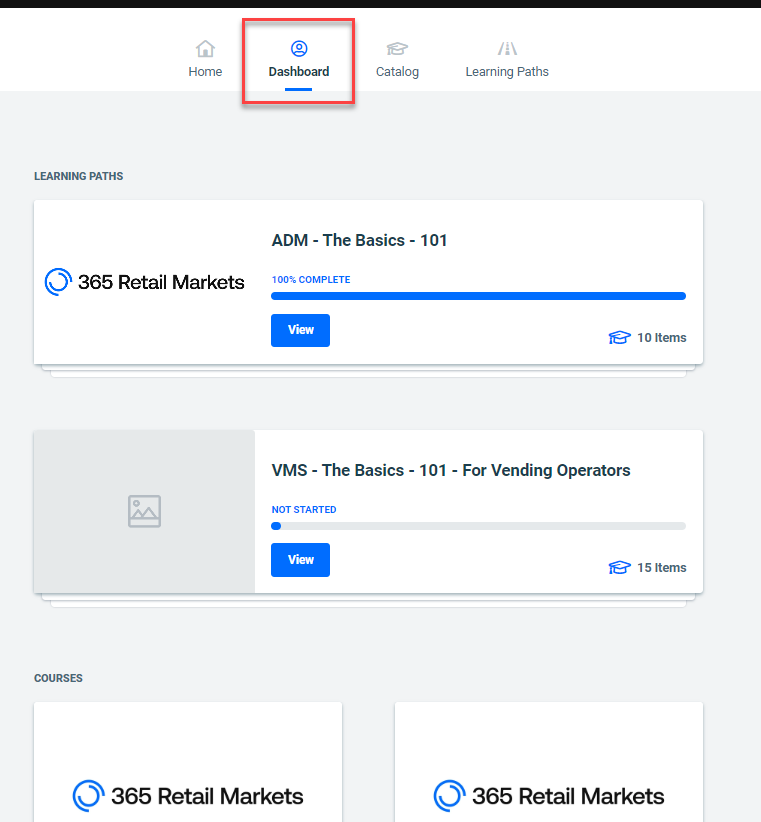Image resolution: width=761 pixels, height=822 pixels.
Task: Select the Dashboard tab label
Action: 299,72
